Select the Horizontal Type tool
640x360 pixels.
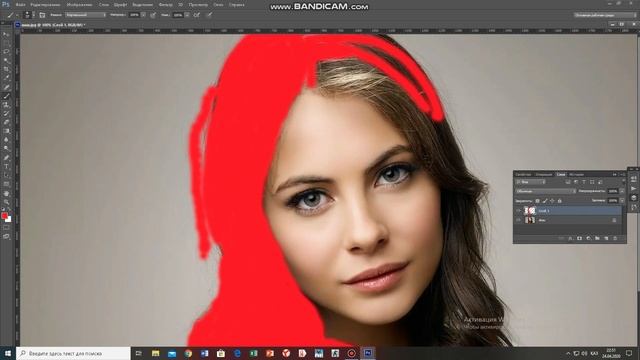[6, 166]
